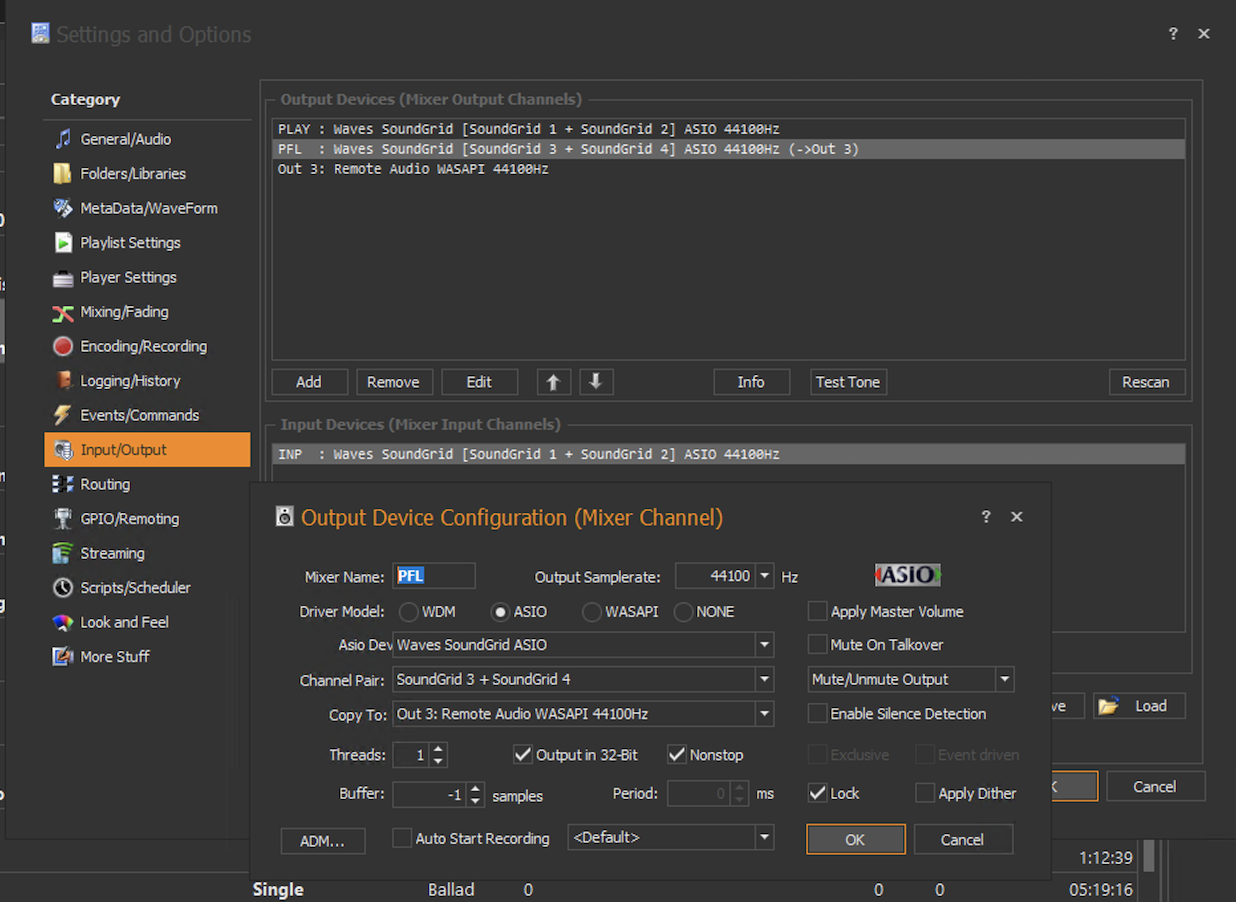Click the Playlist Settings play icon

pyautogui.click(x=63, y=243)
